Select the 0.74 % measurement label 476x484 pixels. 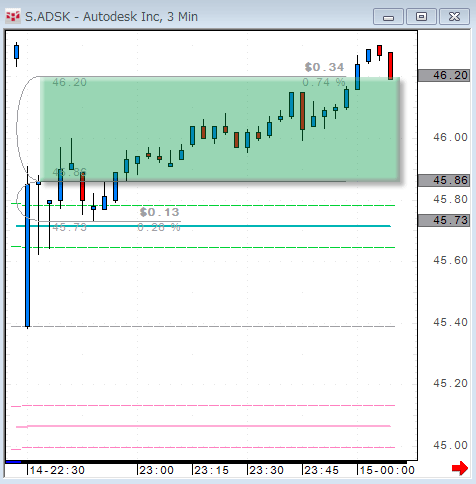point(324,82)
